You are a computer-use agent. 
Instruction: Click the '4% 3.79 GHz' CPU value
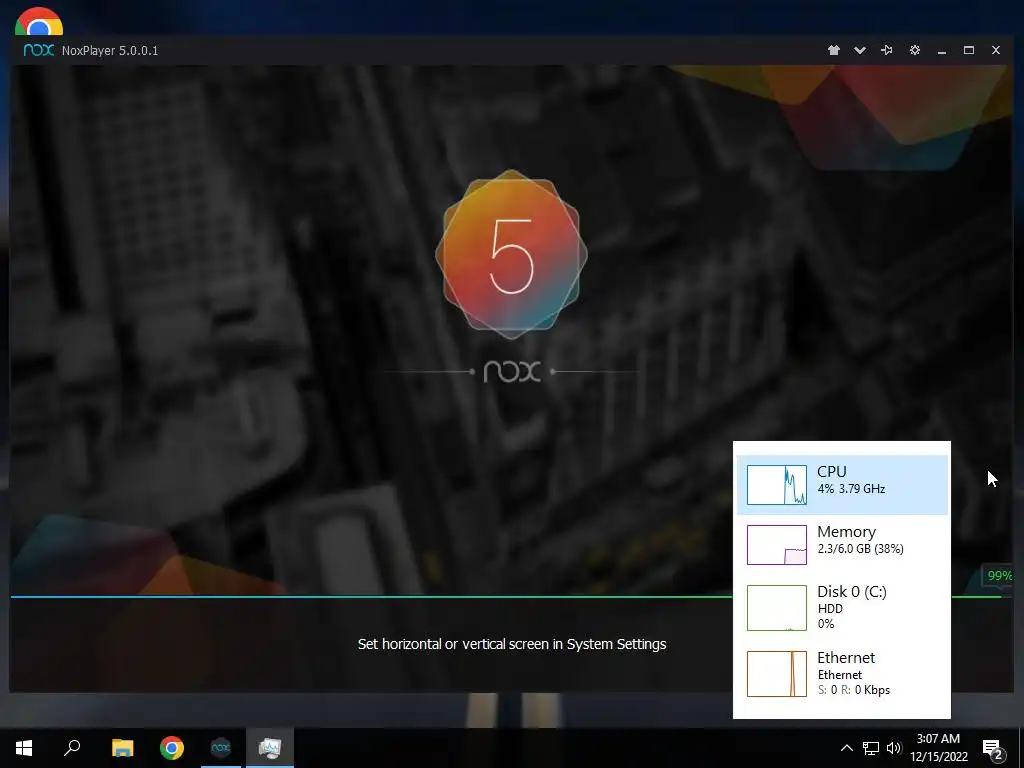pyautogui.click(x=851, y=488)
